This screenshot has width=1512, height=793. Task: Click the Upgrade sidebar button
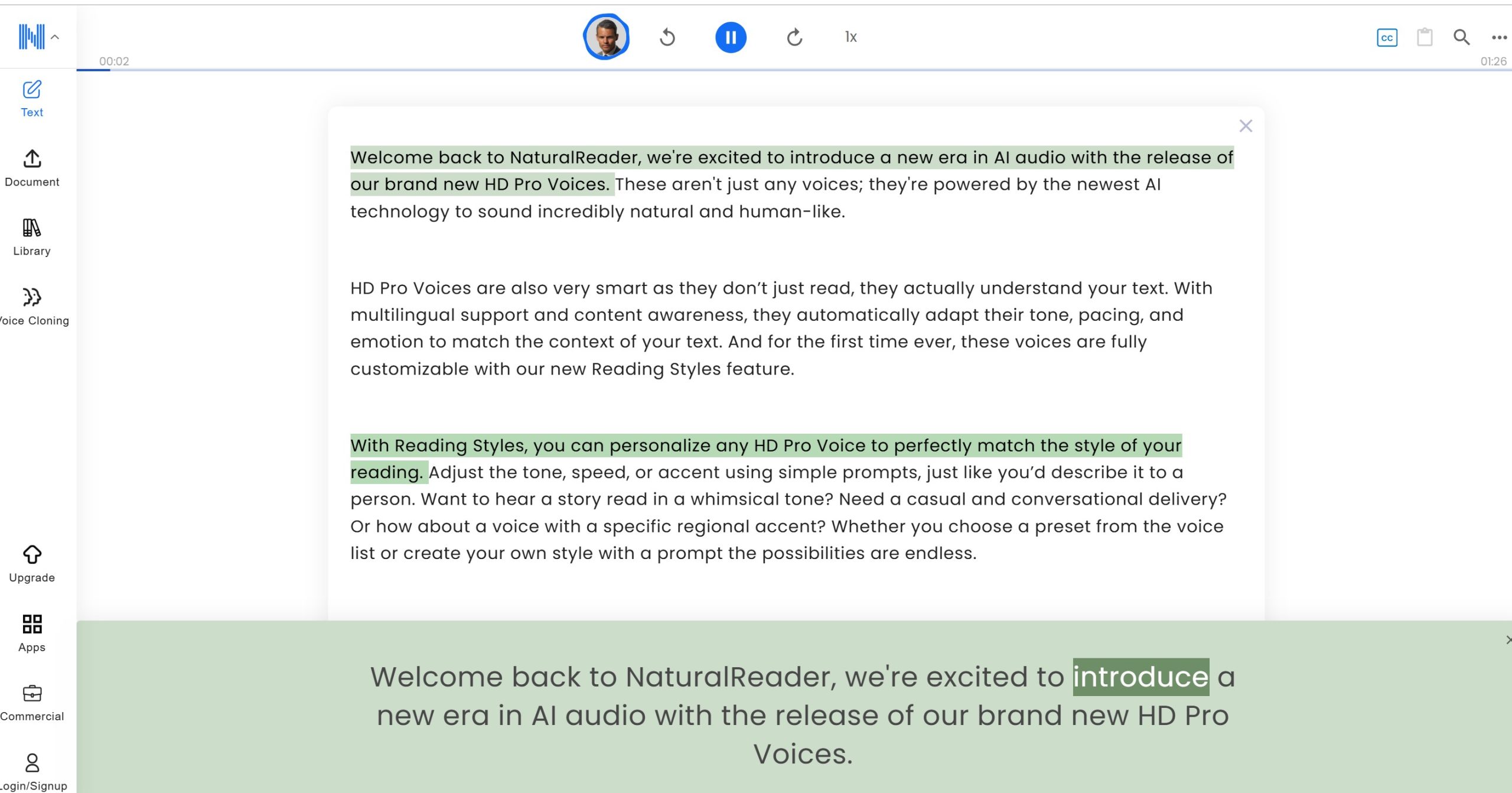tap(32, 564)
